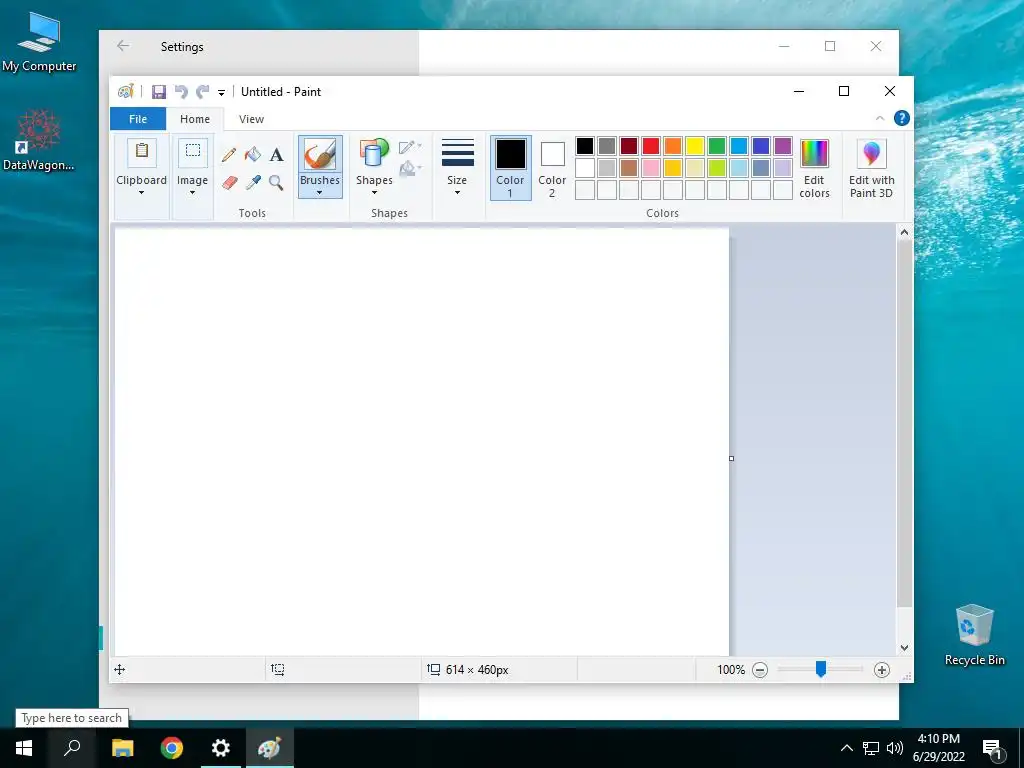Screen dimensions: 1024x768
Task: Open the Shapes gallery icon
Action: (374, 154)
